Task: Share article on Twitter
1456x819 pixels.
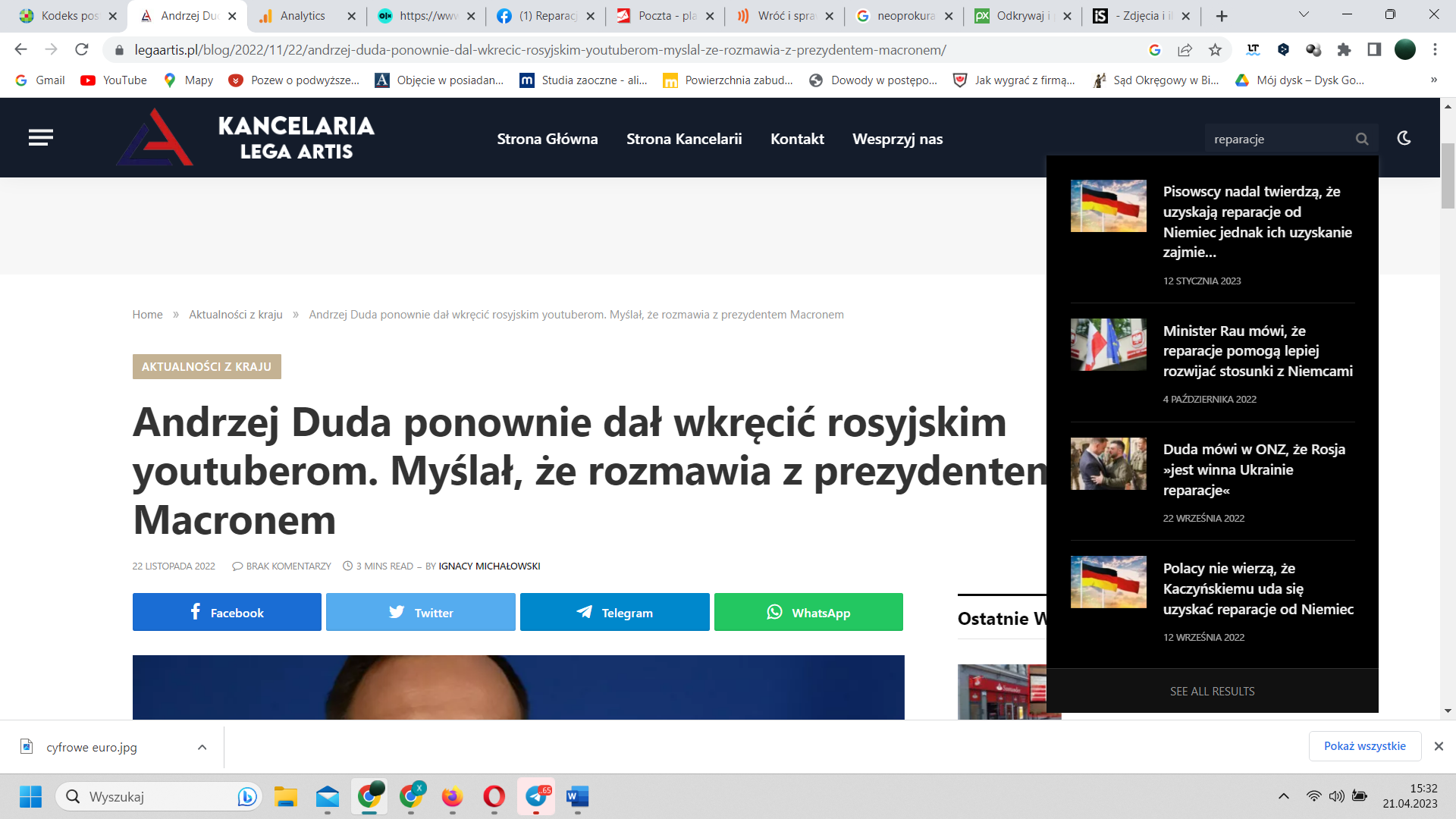Action: (x=420, y=612)
